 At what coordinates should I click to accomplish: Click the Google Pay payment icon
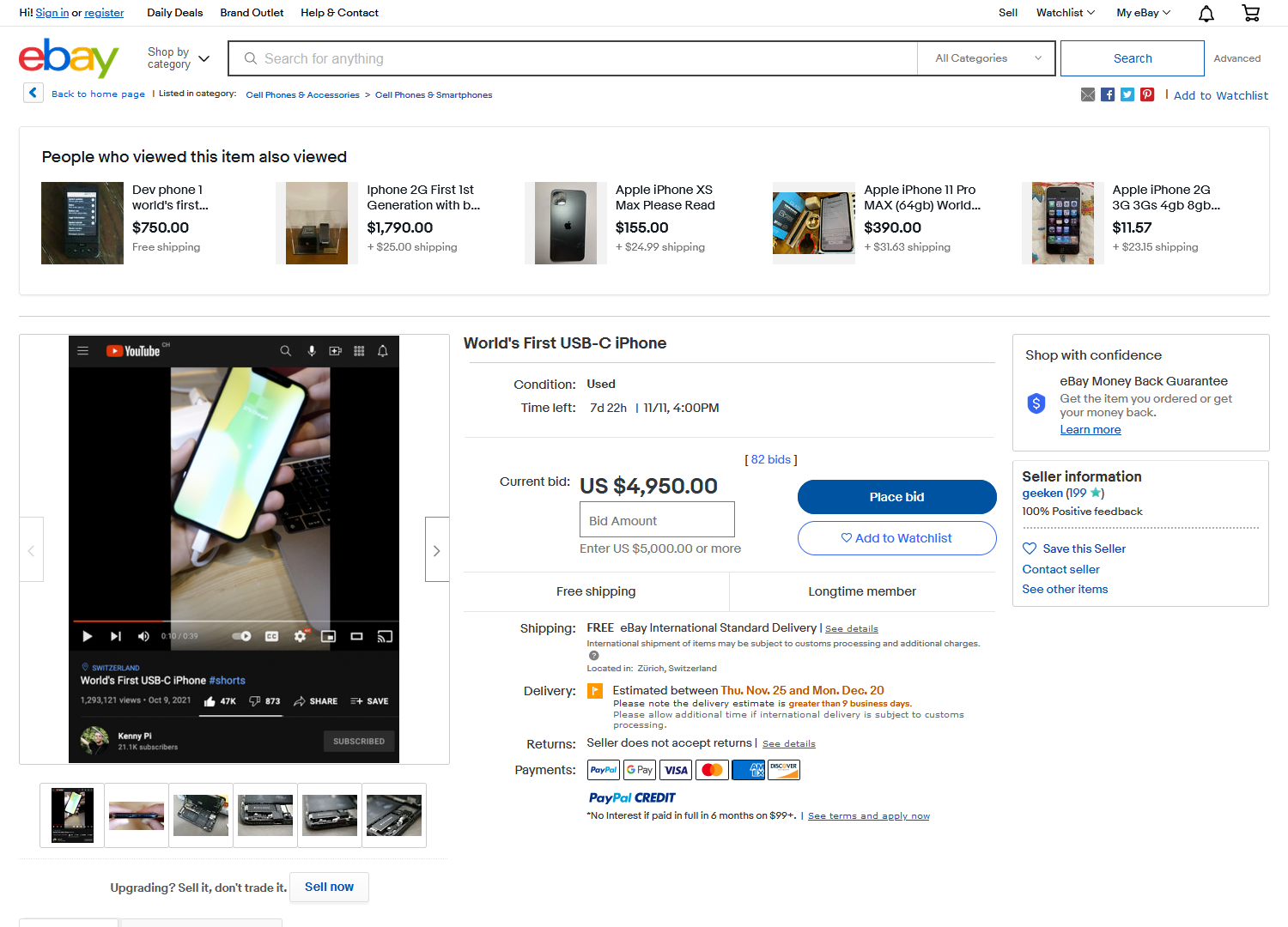click(x=640, y=770)
